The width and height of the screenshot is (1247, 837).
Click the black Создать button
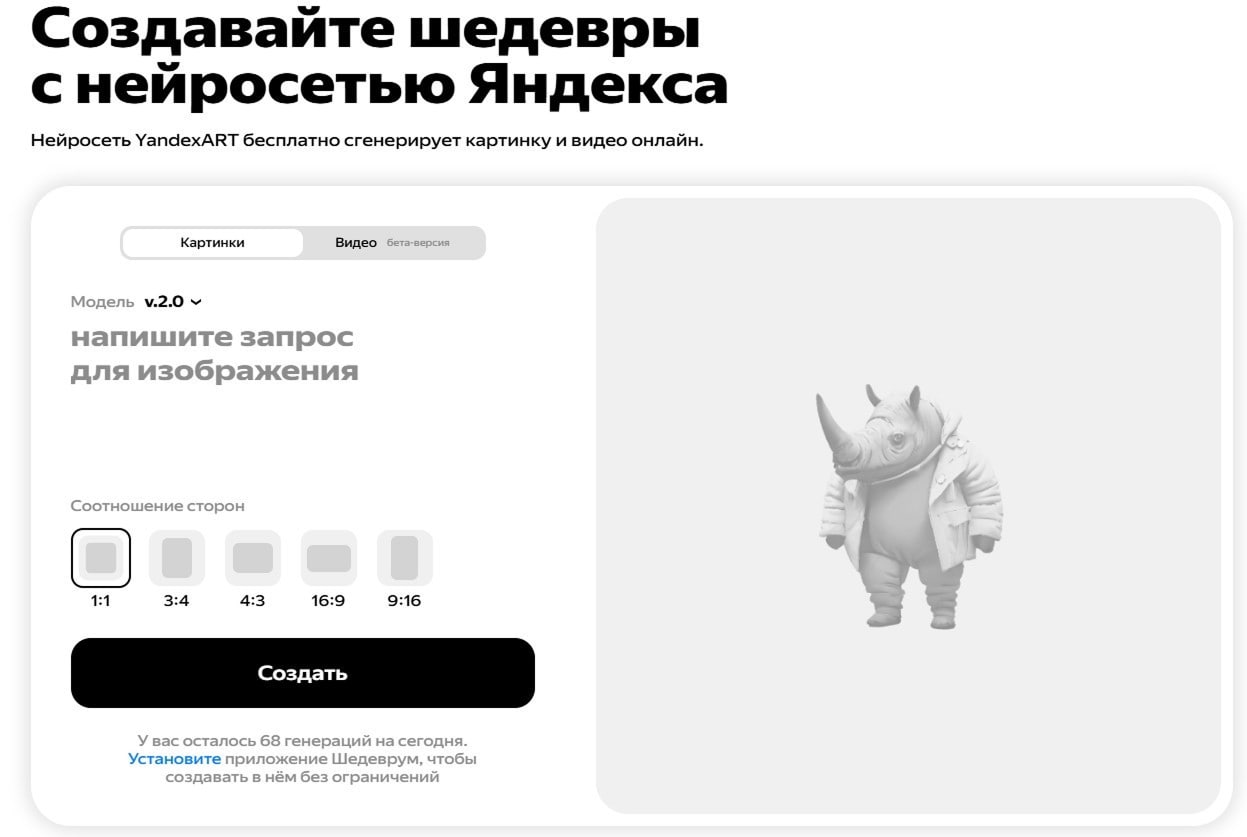pyautogui.click(x=303, y=673)
